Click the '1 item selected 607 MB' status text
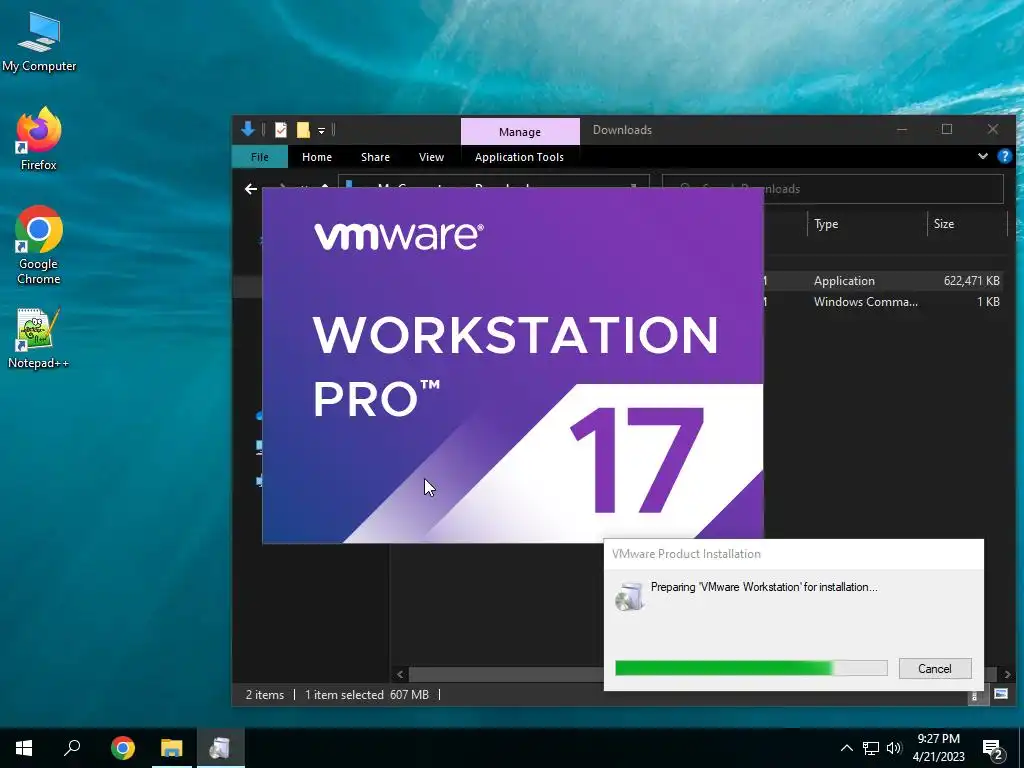 coord(366,695)
